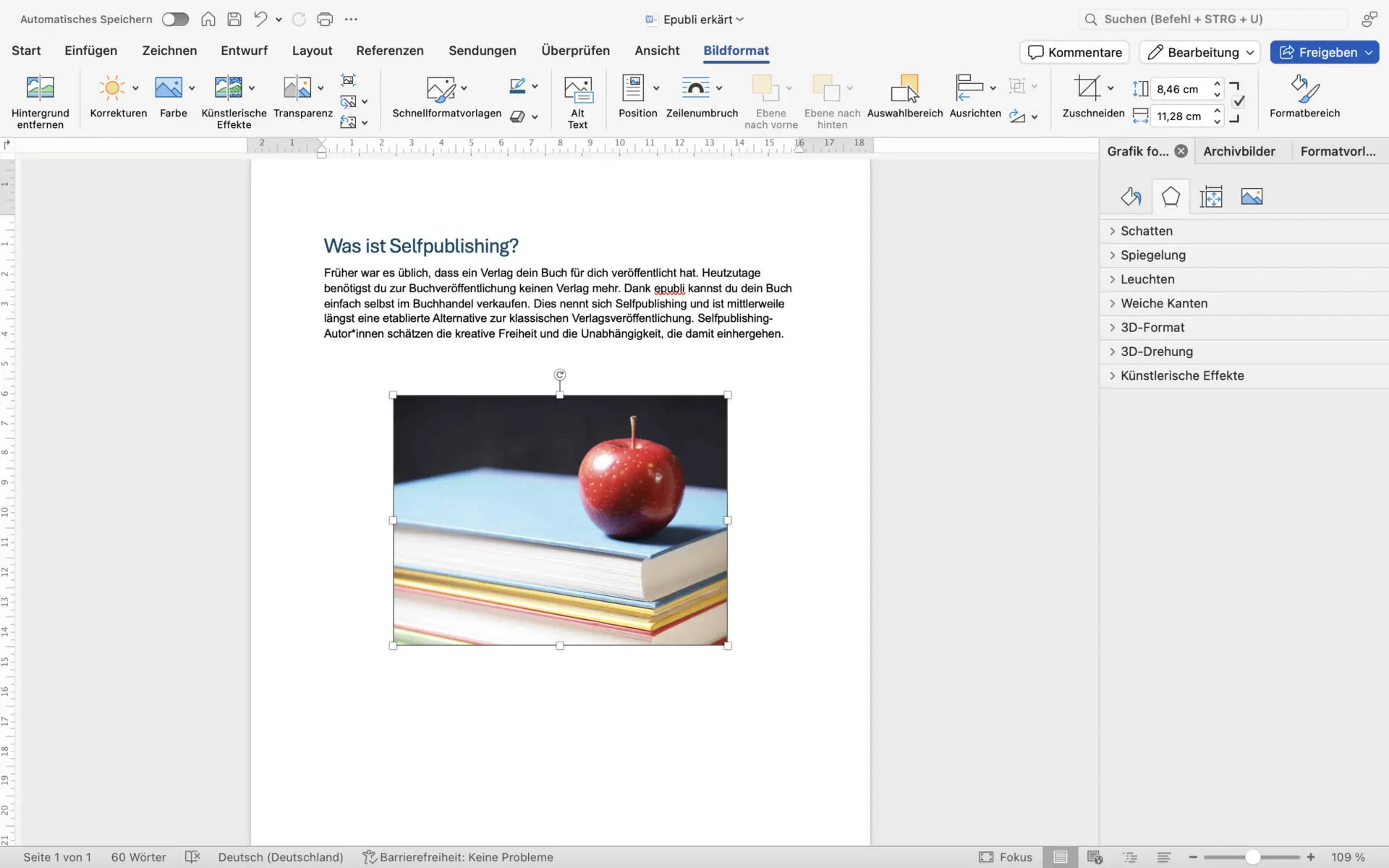
Task: Click the reset picture icon
Action: click(349, 122)
